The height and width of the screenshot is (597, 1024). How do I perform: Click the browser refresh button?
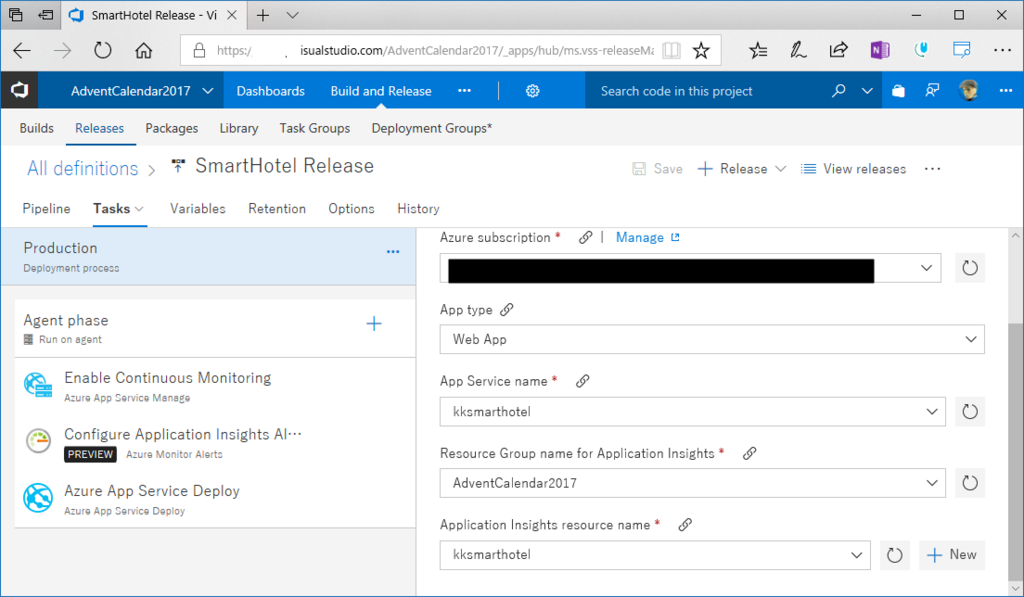pyautogui.click(x=103, y=50)
